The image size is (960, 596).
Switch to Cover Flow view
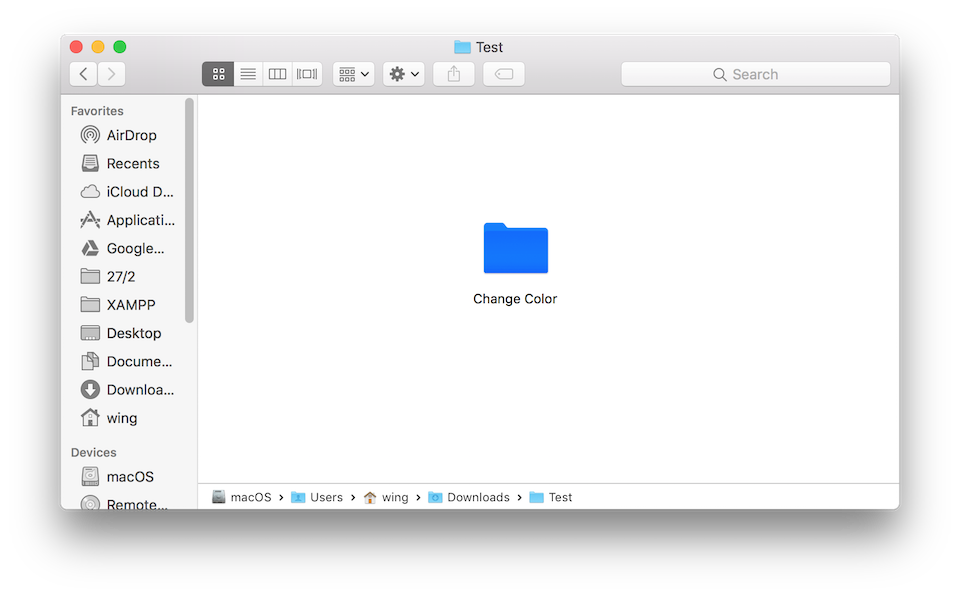[x=306, y=73]
